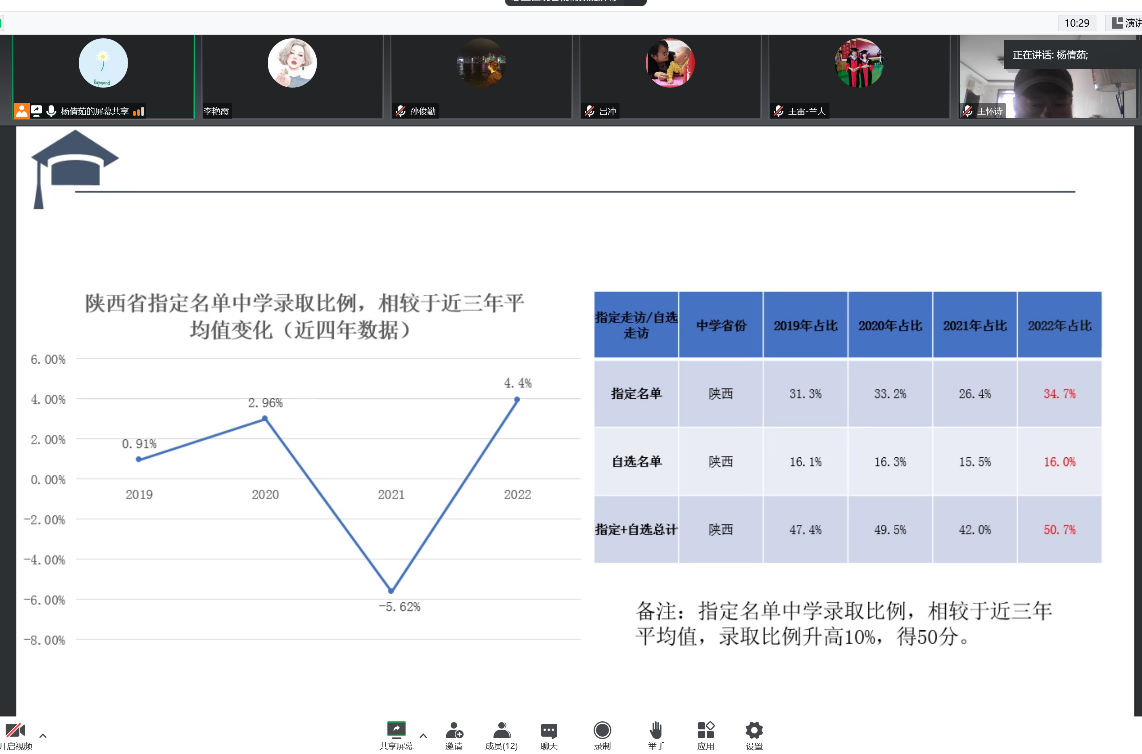Click the red 34.7% cell in 2022 column

point(1059,394)
